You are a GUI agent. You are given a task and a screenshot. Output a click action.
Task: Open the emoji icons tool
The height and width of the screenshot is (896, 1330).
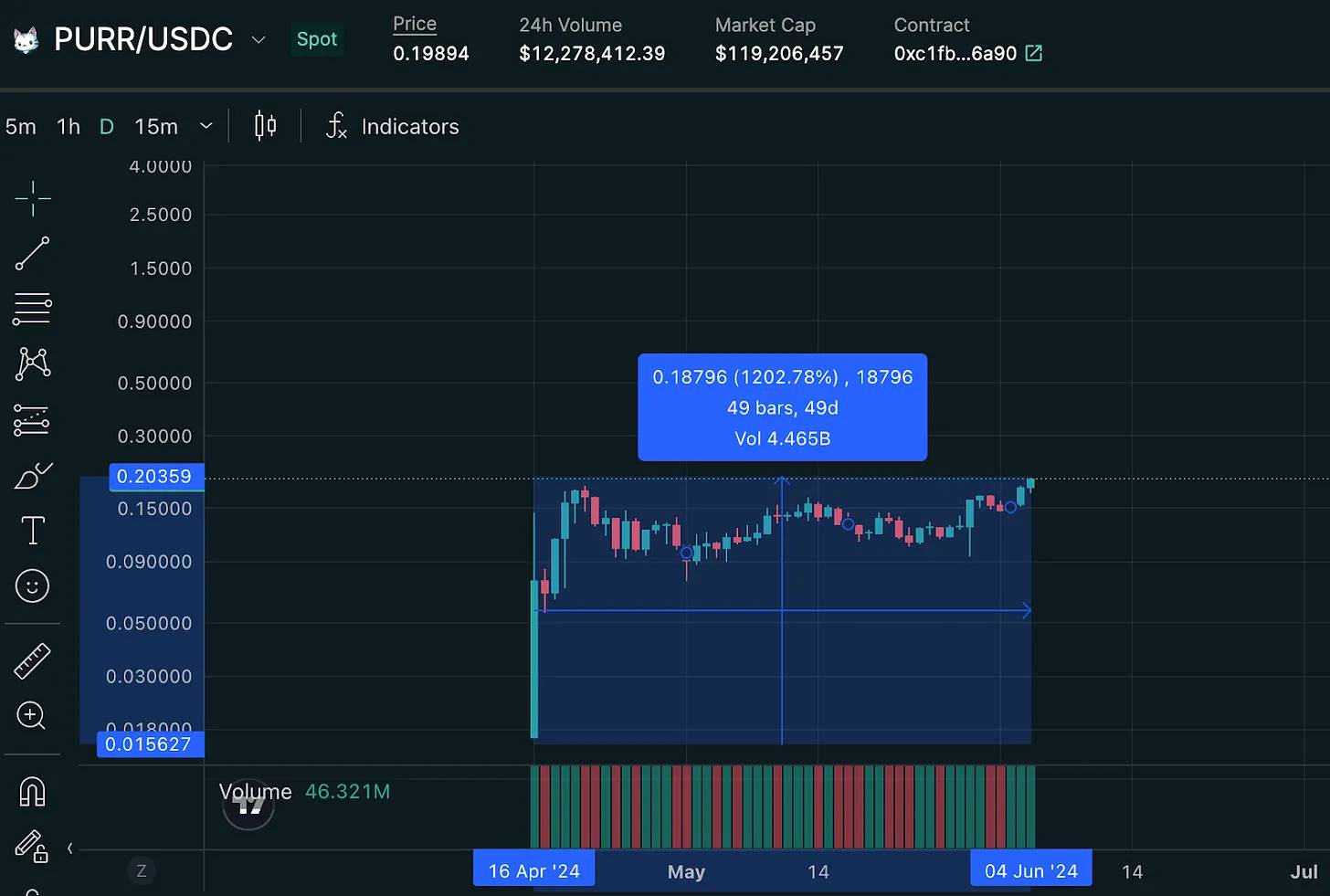[33, 586]
